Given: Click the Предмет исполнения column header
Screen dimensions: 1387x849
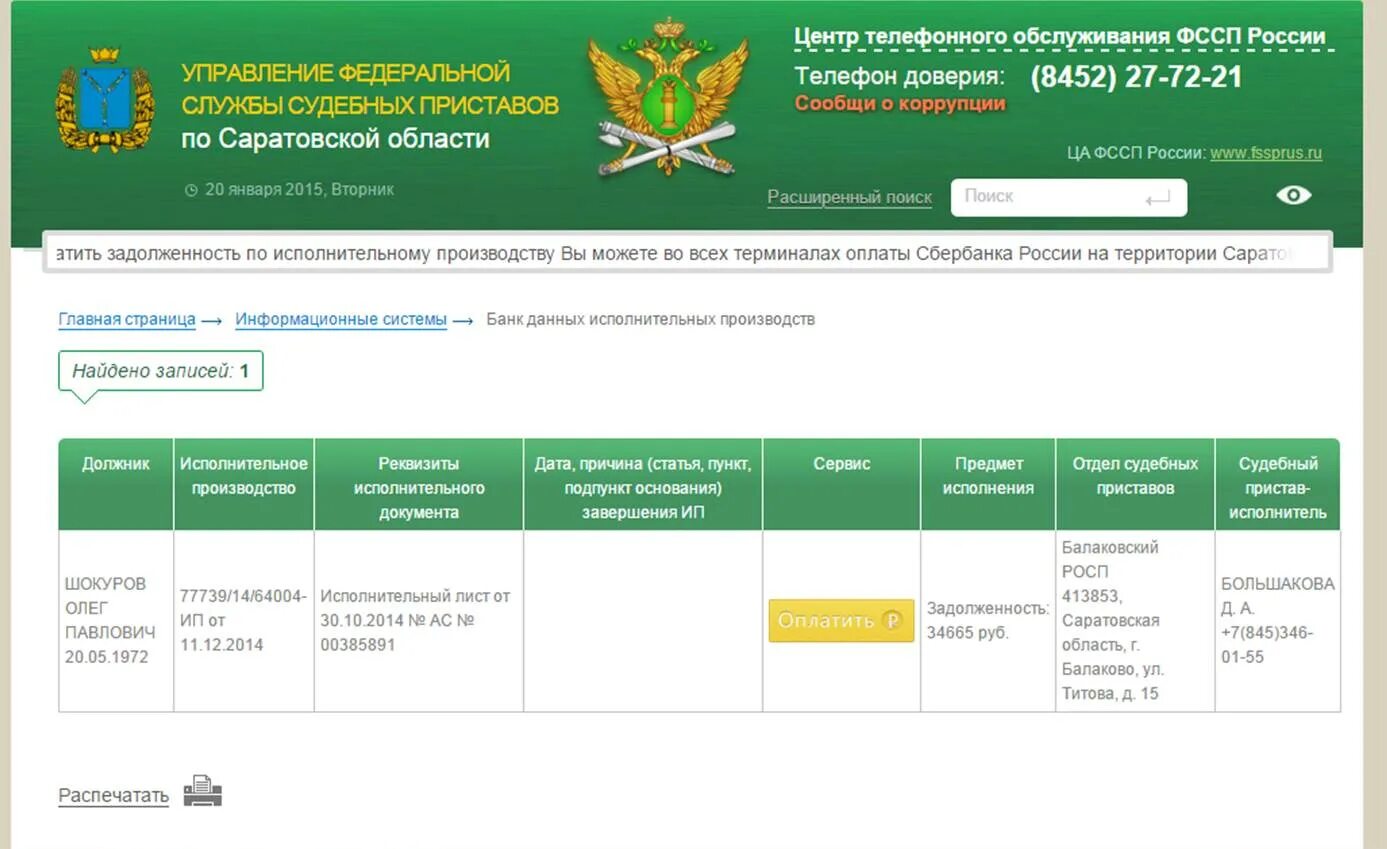Looking at the screenshot, I should 988,484.
